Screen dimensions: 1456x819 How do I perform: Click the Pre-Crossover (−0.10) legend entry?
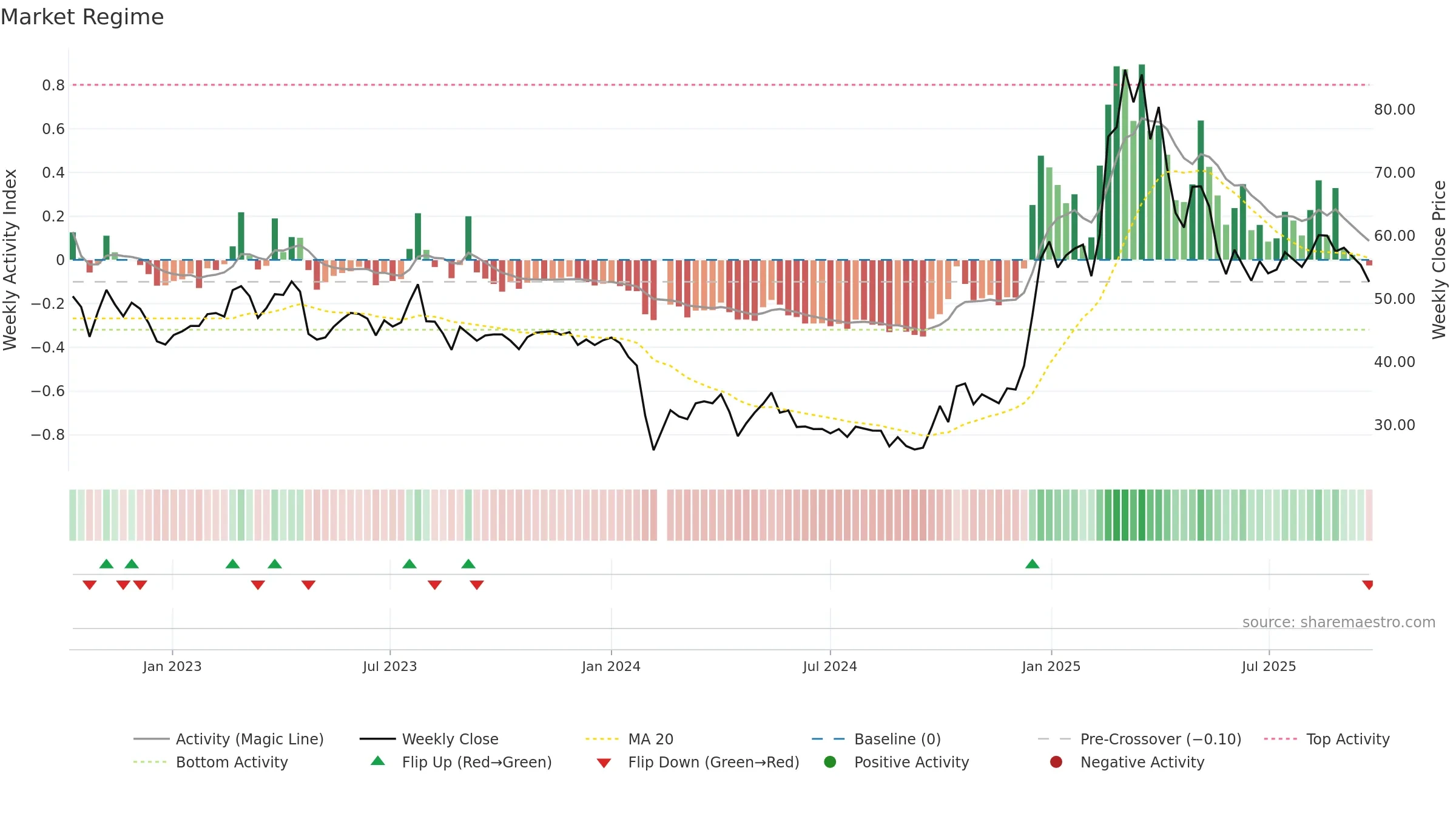point(1139,739)
